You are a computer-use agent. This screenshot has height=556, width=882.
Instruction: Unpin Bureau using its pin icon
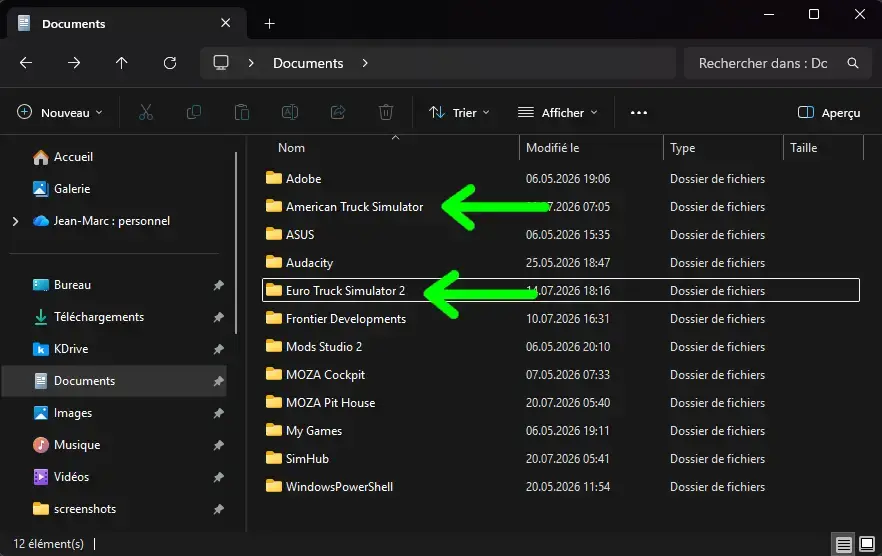219,285
